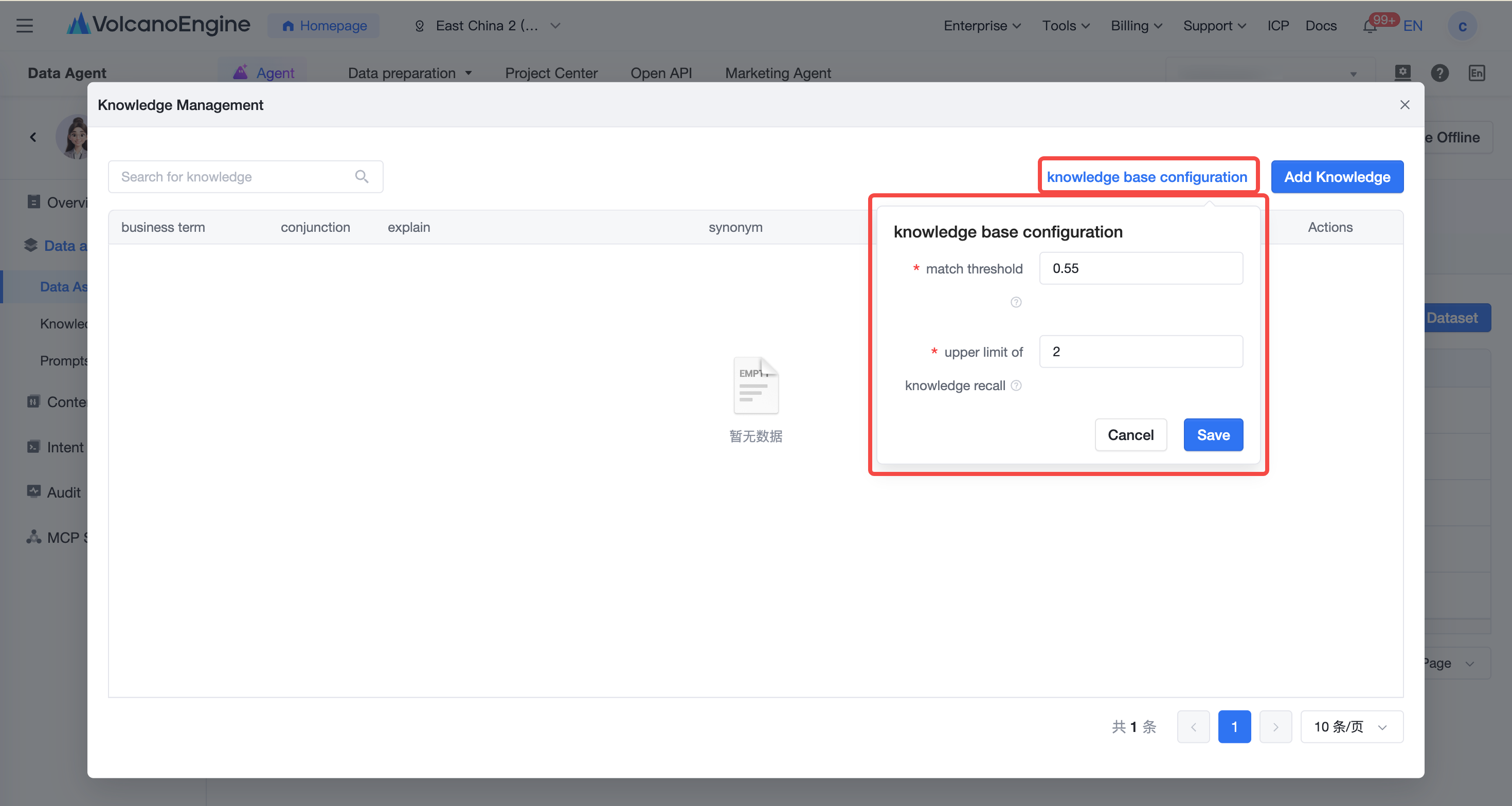Change page size from 10 条/页
This screenshot has height=806, width=1512.
click(x=1351, y=727)
